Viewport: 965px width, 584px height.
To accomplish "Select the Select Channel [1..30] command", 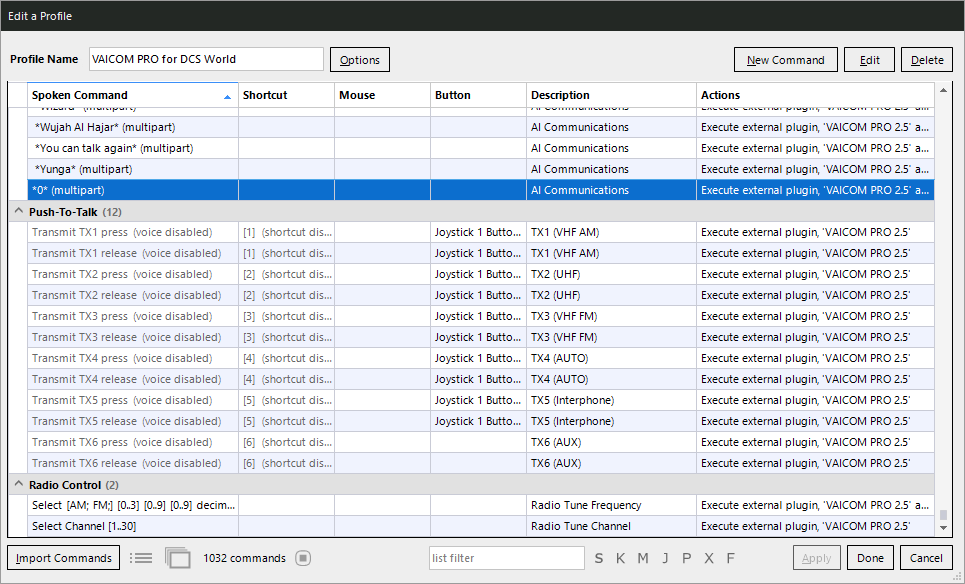I will (481, 526).
